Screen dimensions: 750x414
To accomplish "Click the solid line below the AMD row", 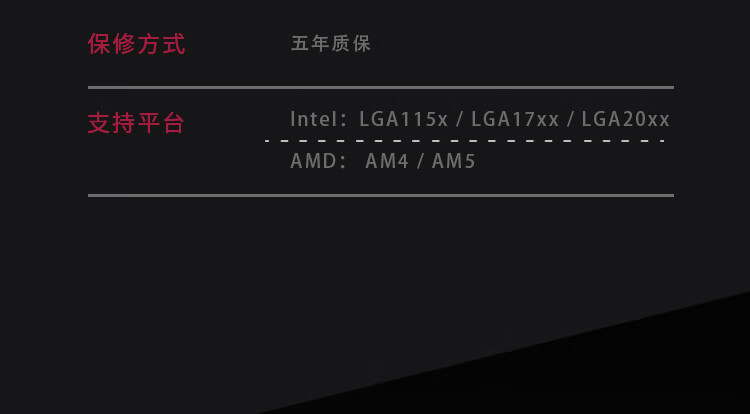I will click(381, 196).
